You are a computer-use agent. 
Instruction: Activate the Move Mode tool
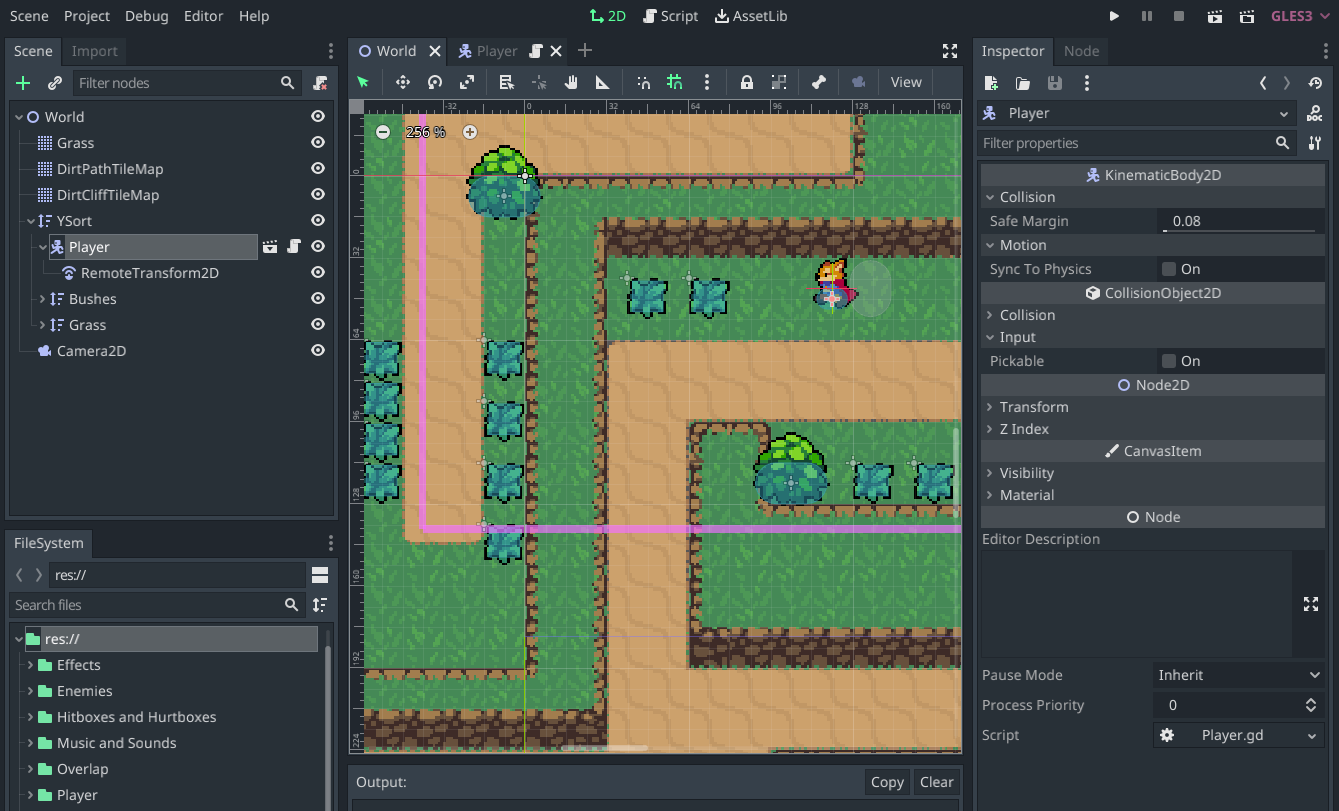pyautogui.click(x=403, y=82)
